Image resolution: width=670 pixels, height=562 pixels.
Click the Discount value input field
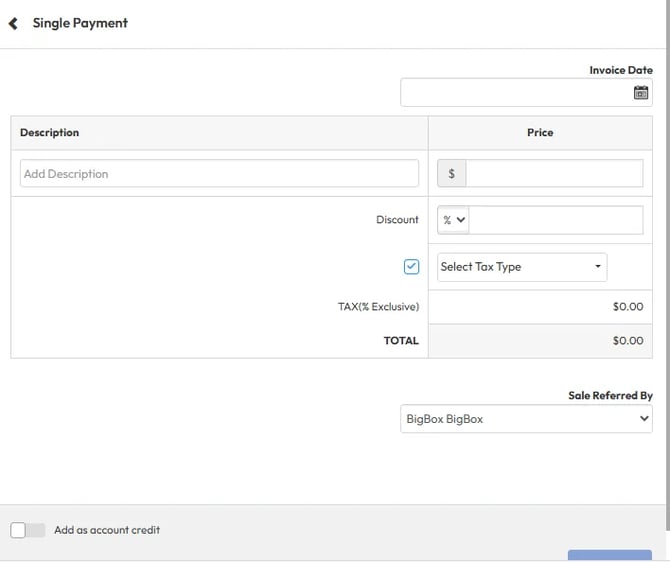point(556,220)
